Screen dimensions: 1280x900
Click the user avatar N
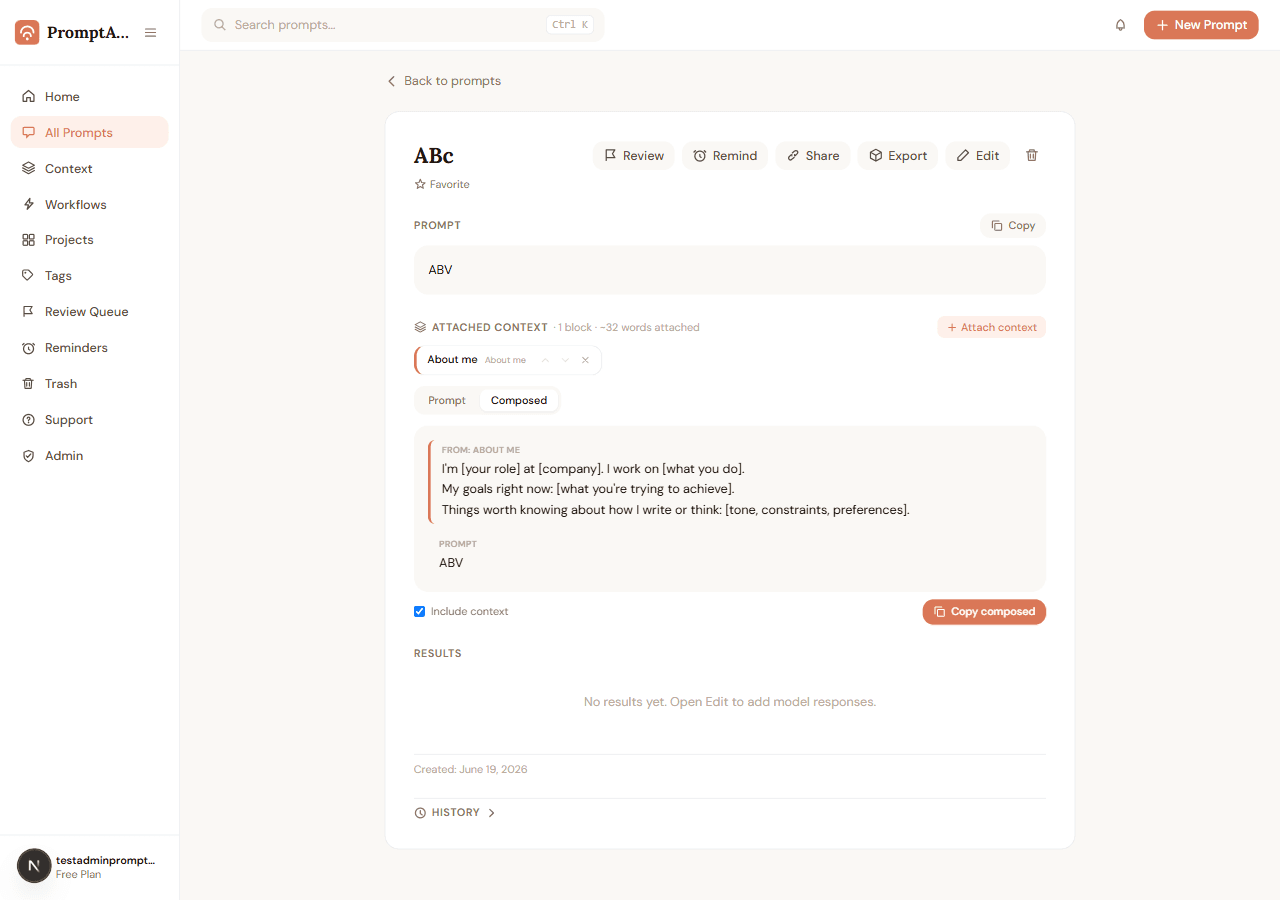point(34,866)
